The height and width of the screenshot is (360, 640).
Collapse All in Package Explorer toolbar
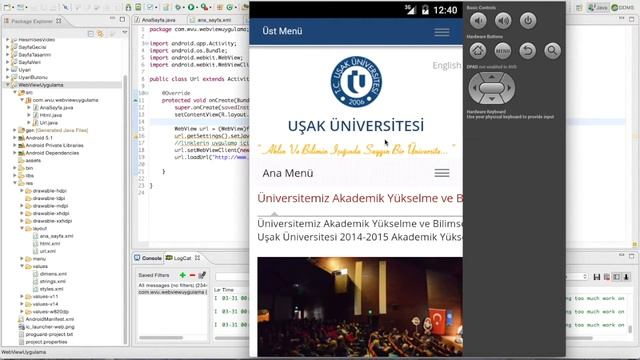point(91,34)
